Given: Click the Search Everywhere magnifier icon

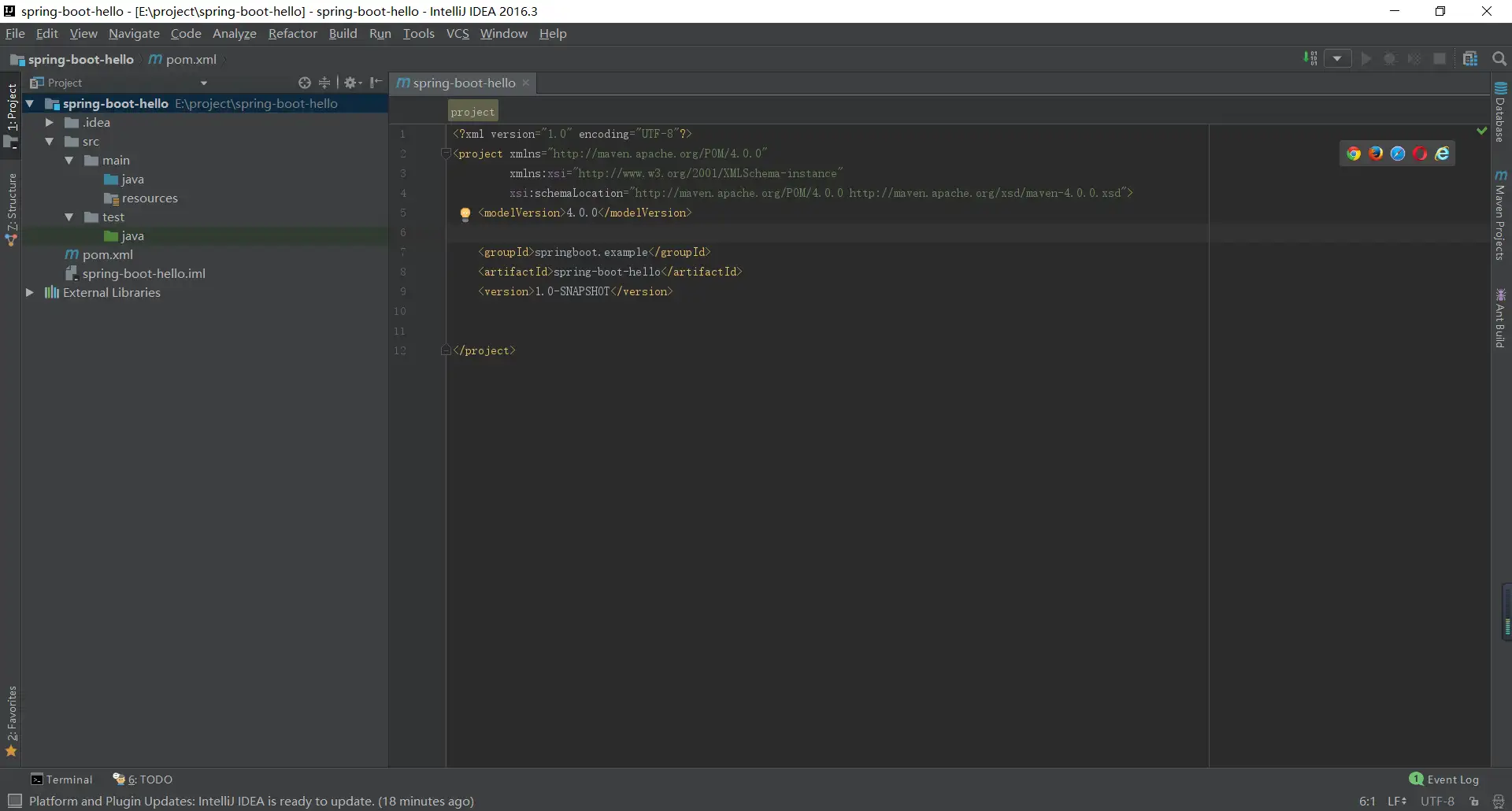Looking at the screenshot, I should pos(1499,59).
